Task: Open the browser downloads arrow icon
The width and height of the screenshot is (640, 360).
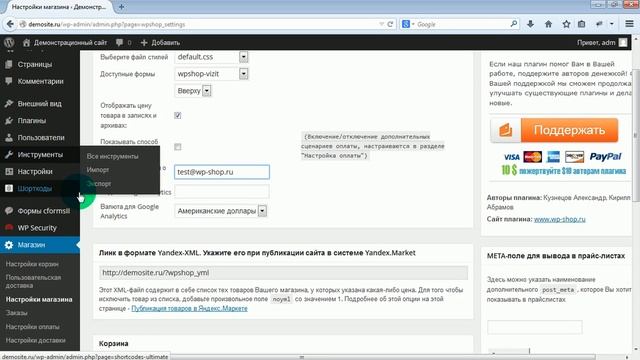Action: point(530,24)
